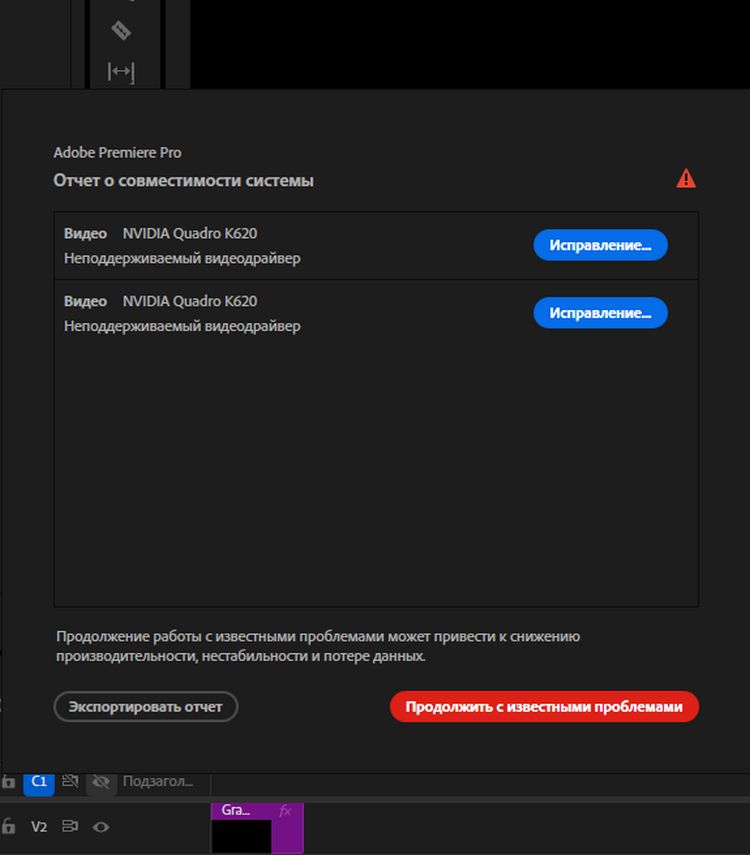750x855 pixels.
Task: Toggle the C1 caption track target
Action: click(x=39, y=782)
